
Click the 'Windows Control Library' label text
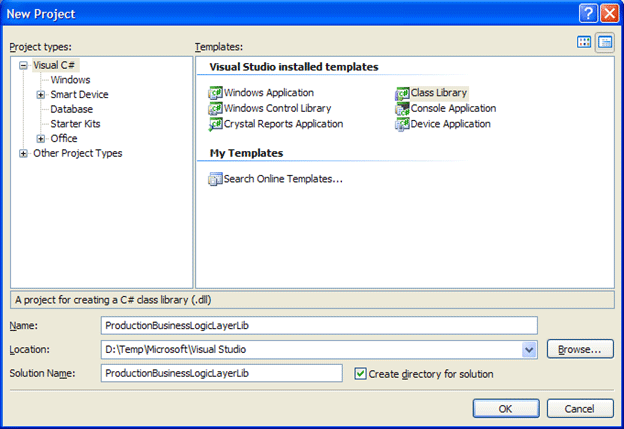pos(277,108)
